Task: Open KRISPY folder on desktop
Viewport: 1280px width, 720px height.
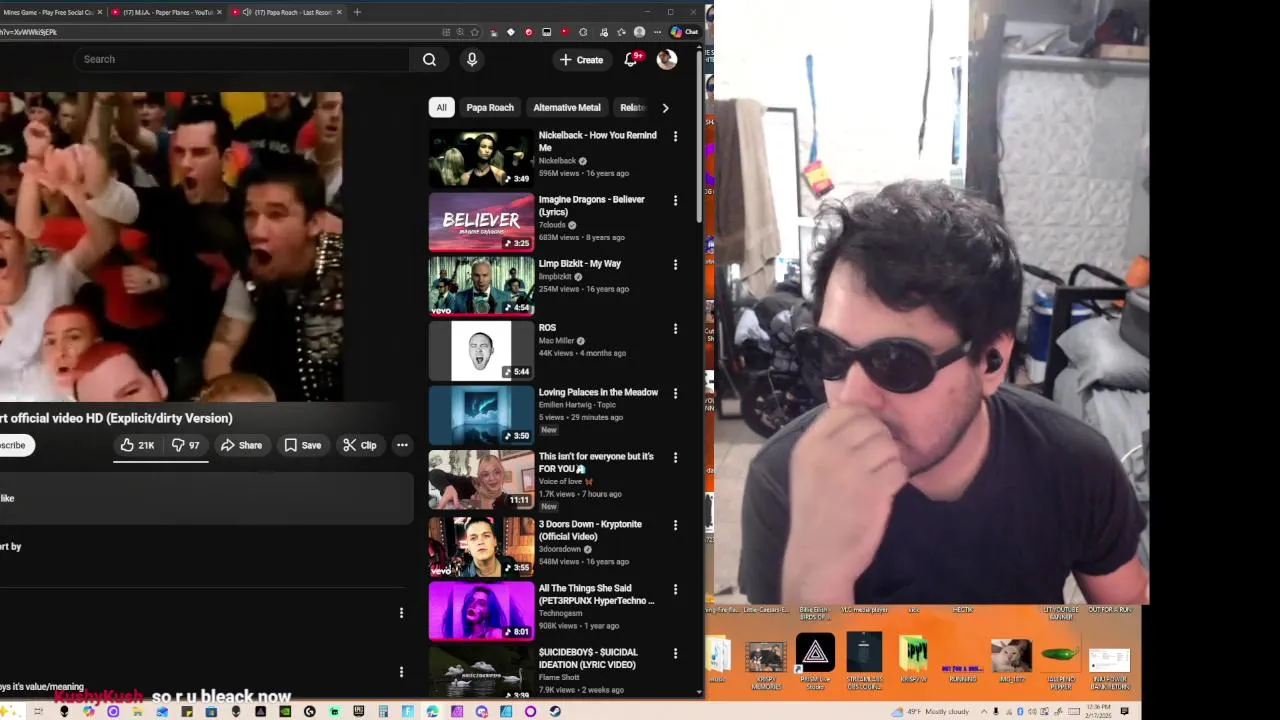Action: click(913, 660)
